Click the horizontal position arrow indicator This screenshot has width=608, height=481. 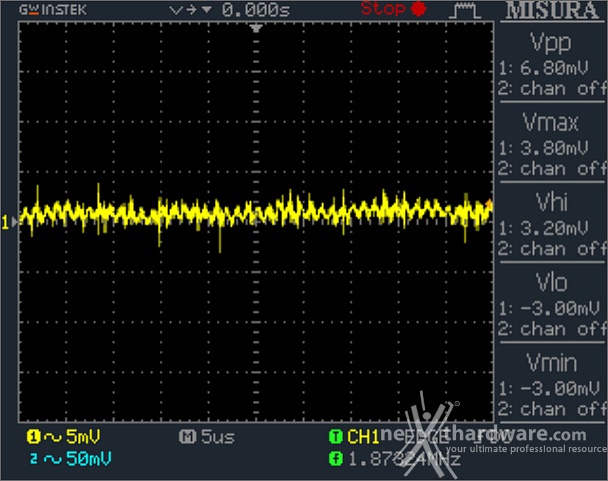[190, 10]
